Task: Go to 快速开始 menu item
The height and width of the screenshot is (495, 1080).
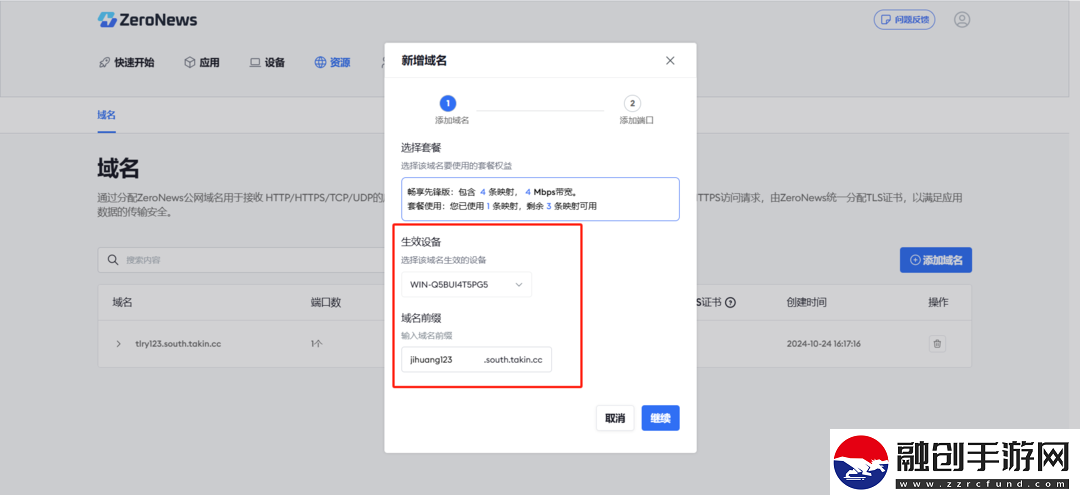Action: pyautogui.click(x=127, y=63)
